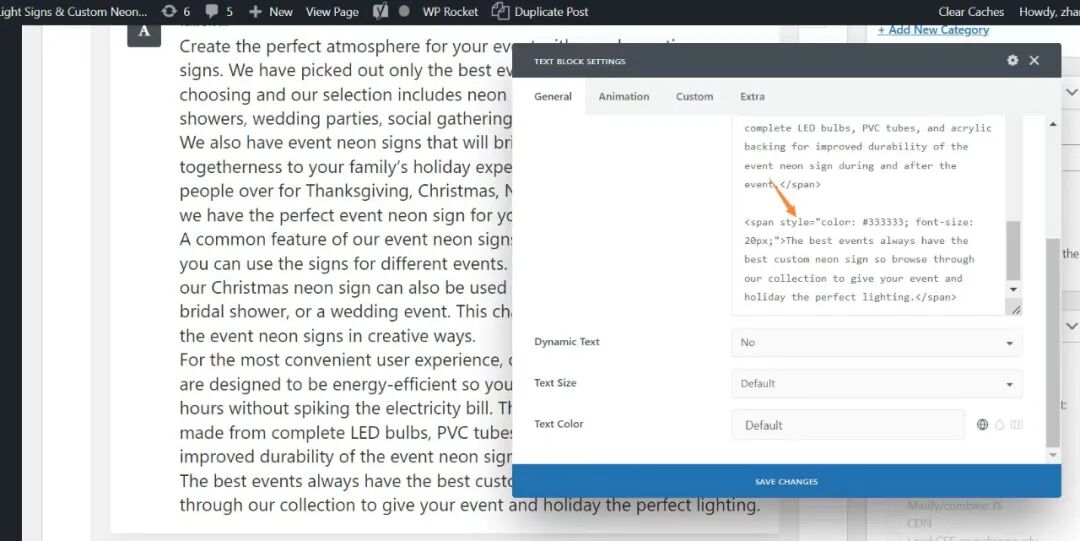Open the Text Size dropdown
The image size is (1080, 541).
(876, 384)
